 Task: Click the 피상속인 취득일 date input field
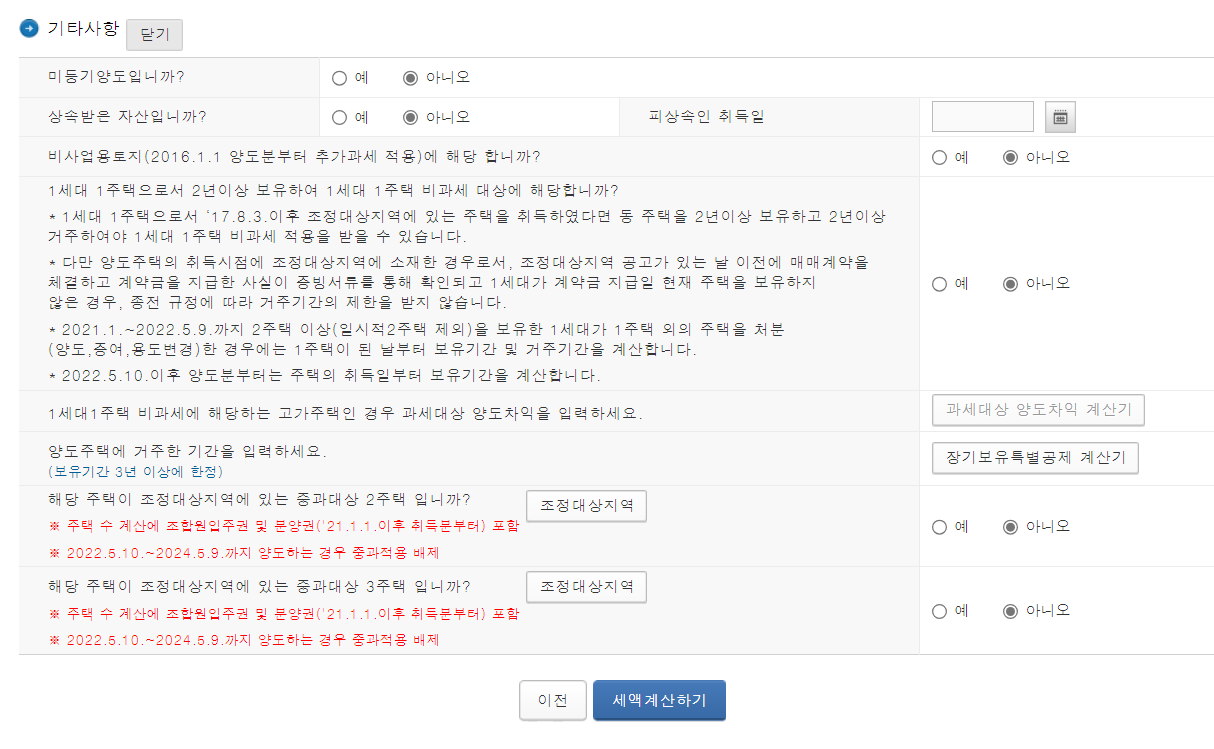click(x=982, y=116)
